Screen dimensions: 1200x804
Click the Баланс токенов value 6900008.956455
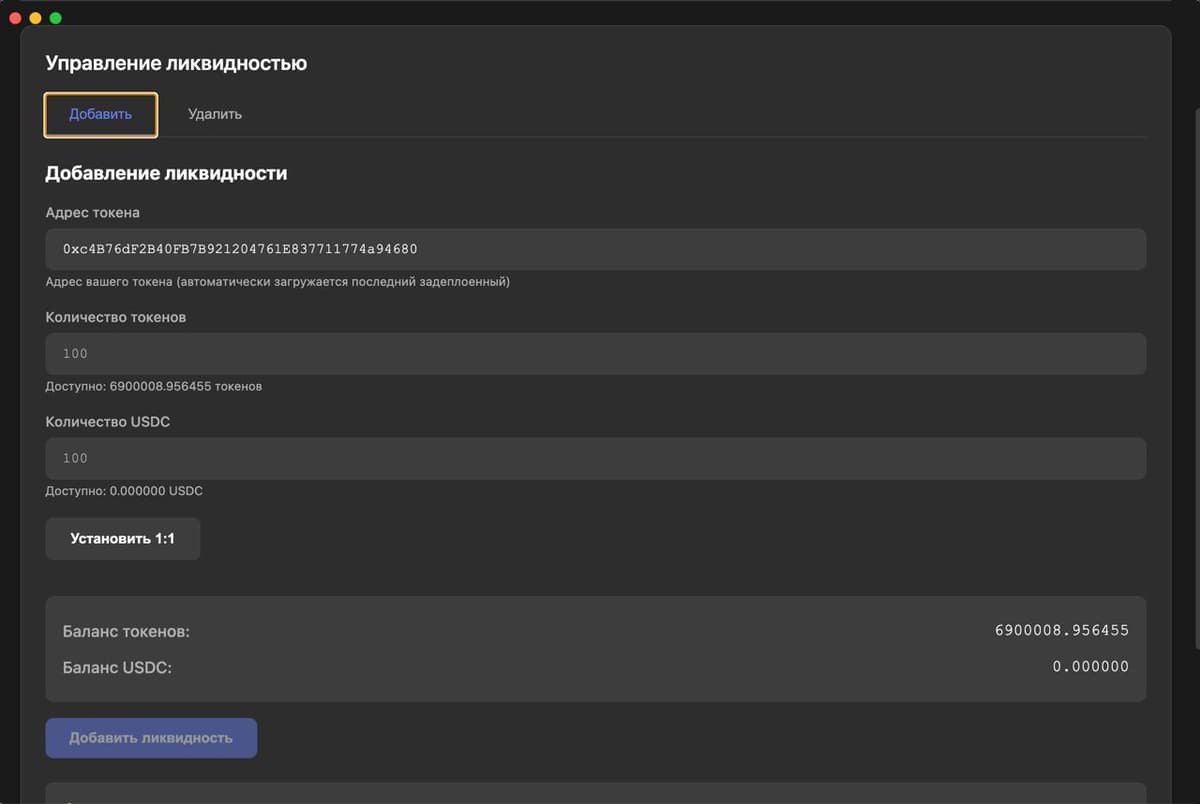pos(1061,631)
